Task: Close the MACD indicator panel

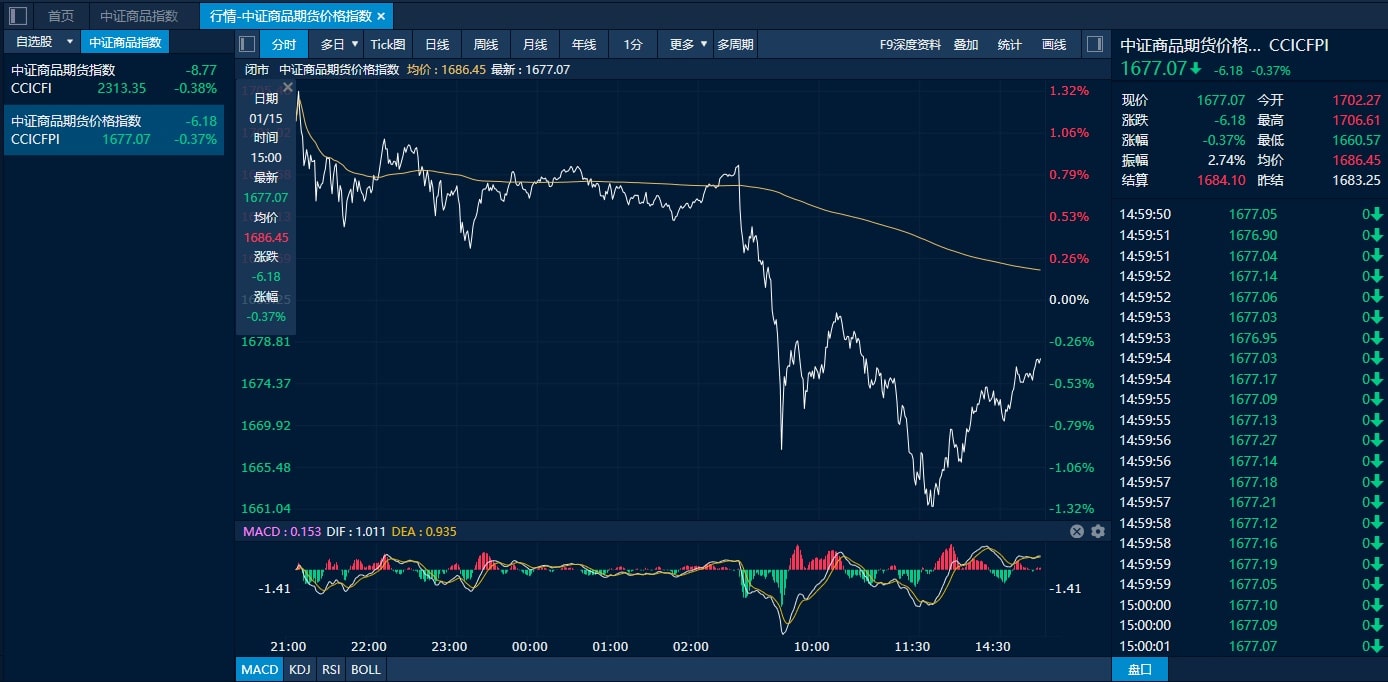Action: click(x=1077, y=532)
